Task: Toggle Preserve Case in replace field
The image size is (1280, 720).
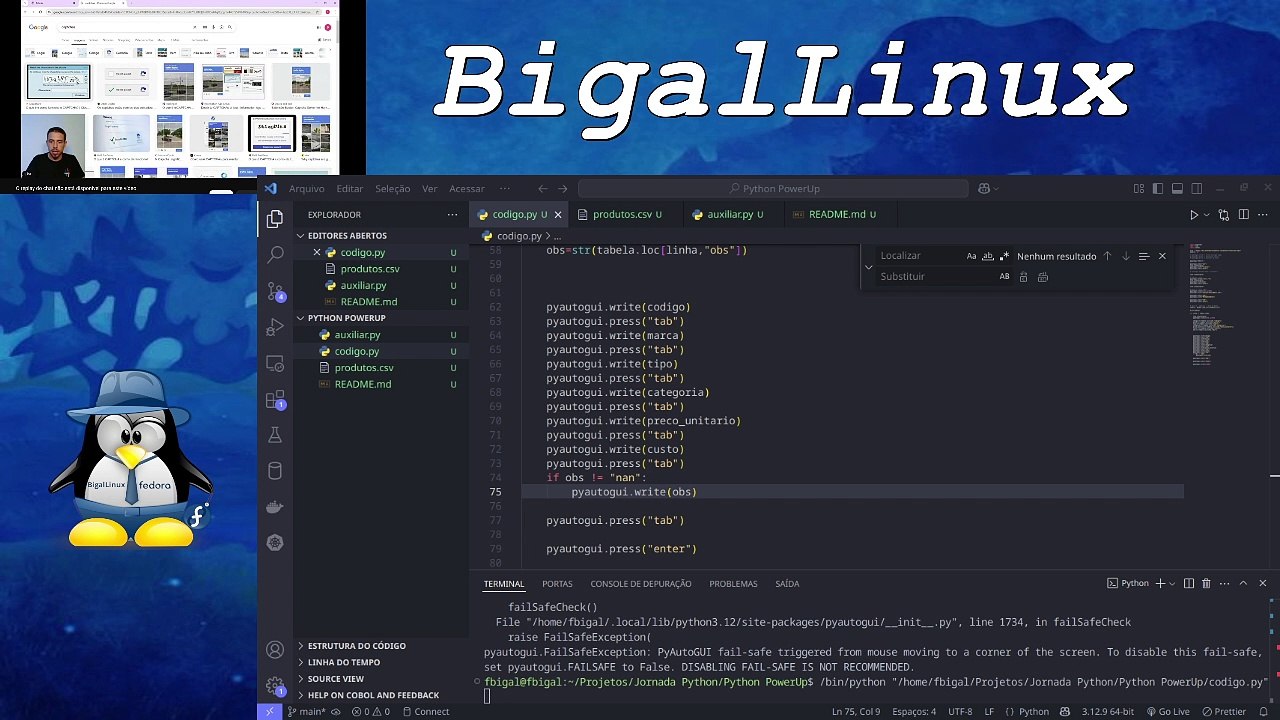Action: tap(1004, 277)
